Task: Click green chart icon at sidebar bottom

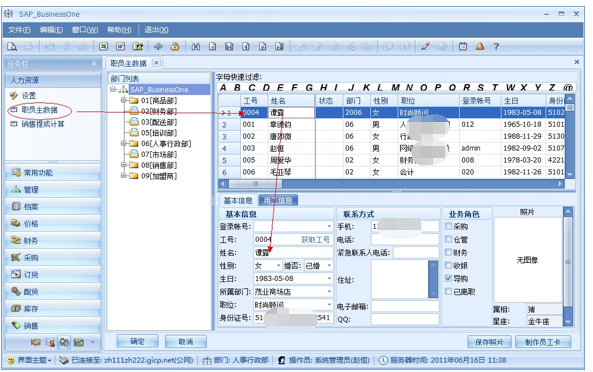Action: point(79,343)
